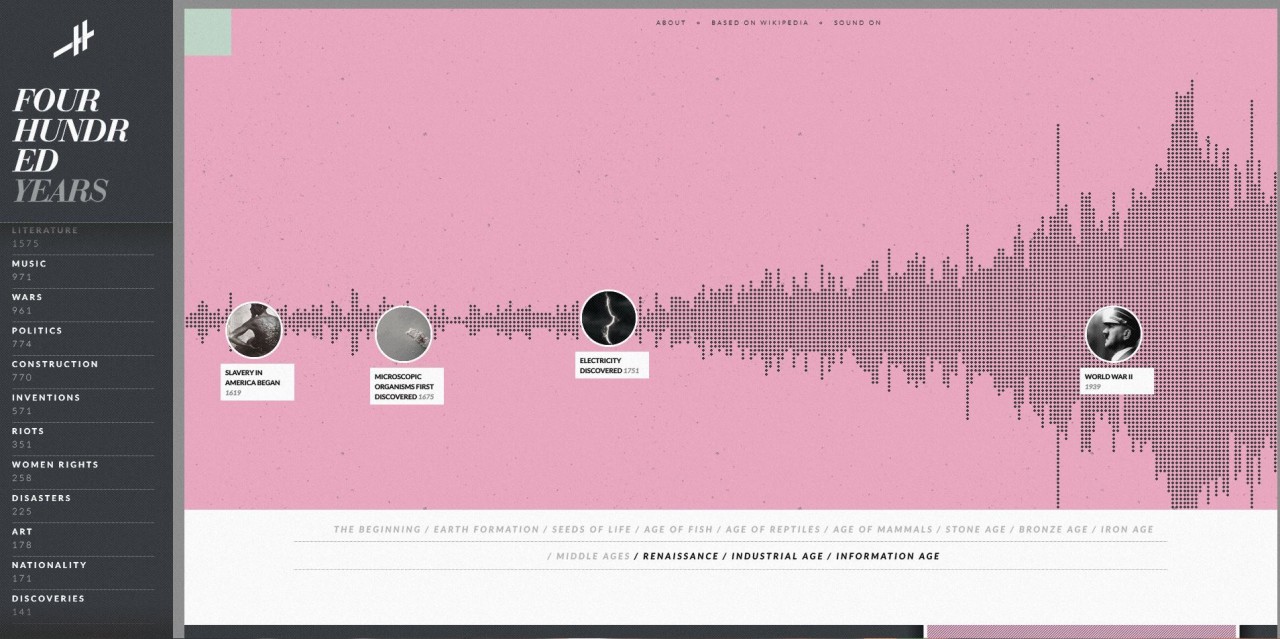Viewport: 1280px width, 639px height.
Task: Choose the Inventions category
Action: click(46, 398)
